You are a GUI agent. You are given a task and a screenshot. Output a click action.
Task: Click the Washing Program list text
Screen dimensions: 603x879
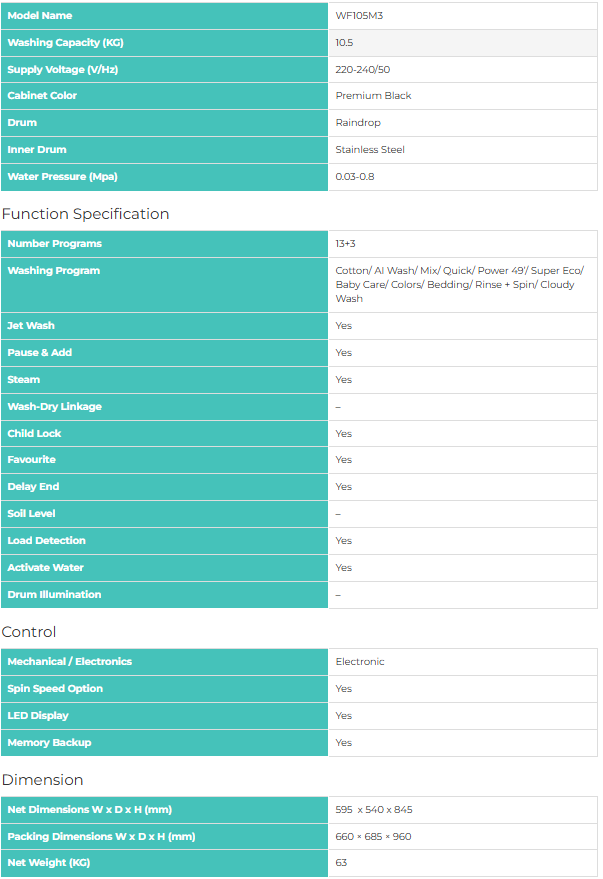click(459, 284)
